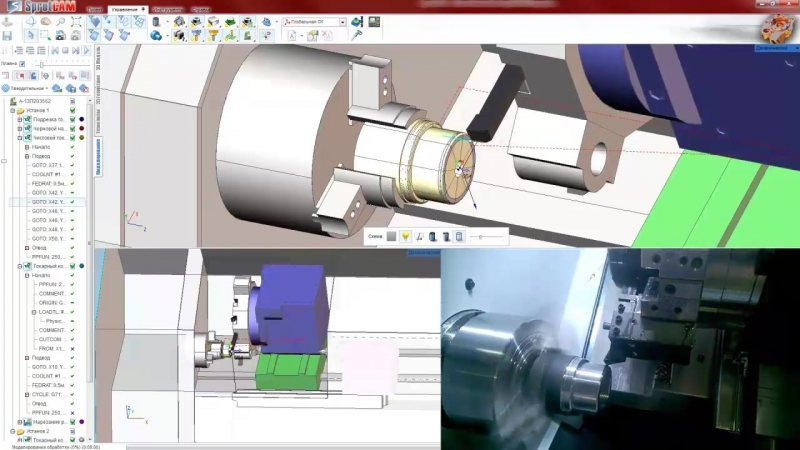The width and height of the screenshot is (800, 450).
Task: Collapse the Установ 1 tree node
Action: 13,110
